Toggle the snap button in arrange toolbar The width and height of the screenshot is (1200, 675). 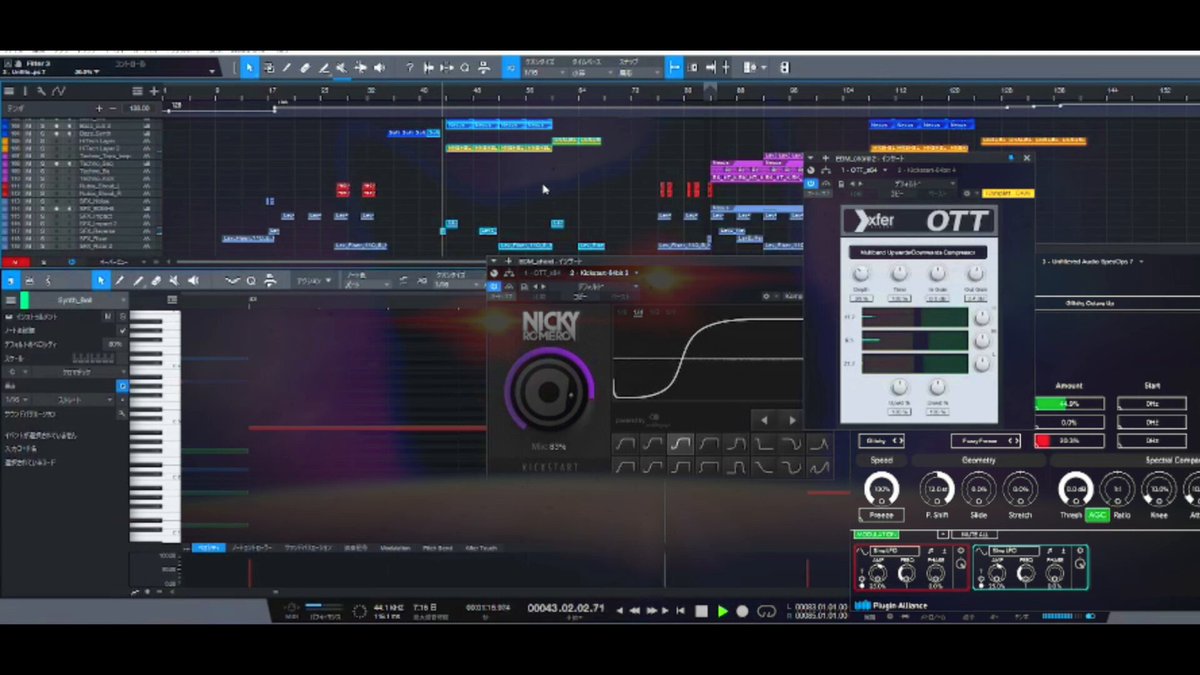510,68
